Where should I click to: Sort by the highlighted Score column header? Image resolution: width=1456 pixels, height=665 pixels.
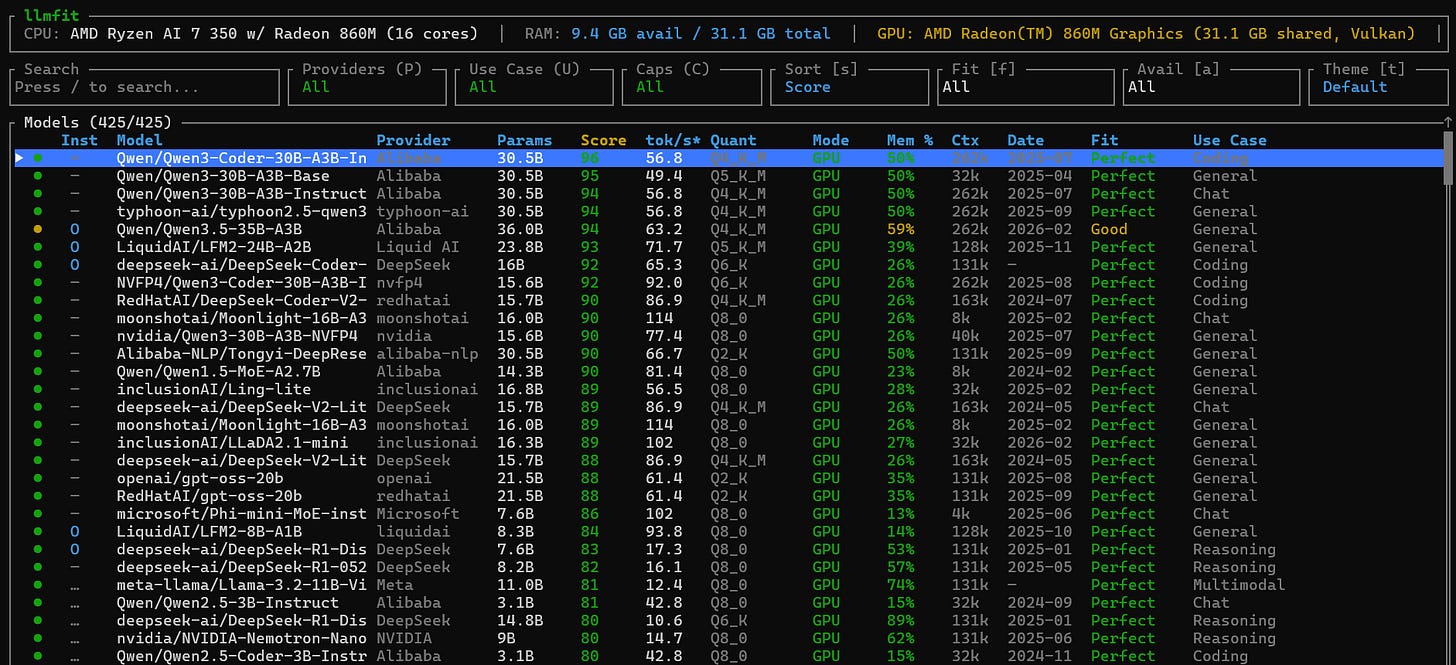click(x=603, y=140)
